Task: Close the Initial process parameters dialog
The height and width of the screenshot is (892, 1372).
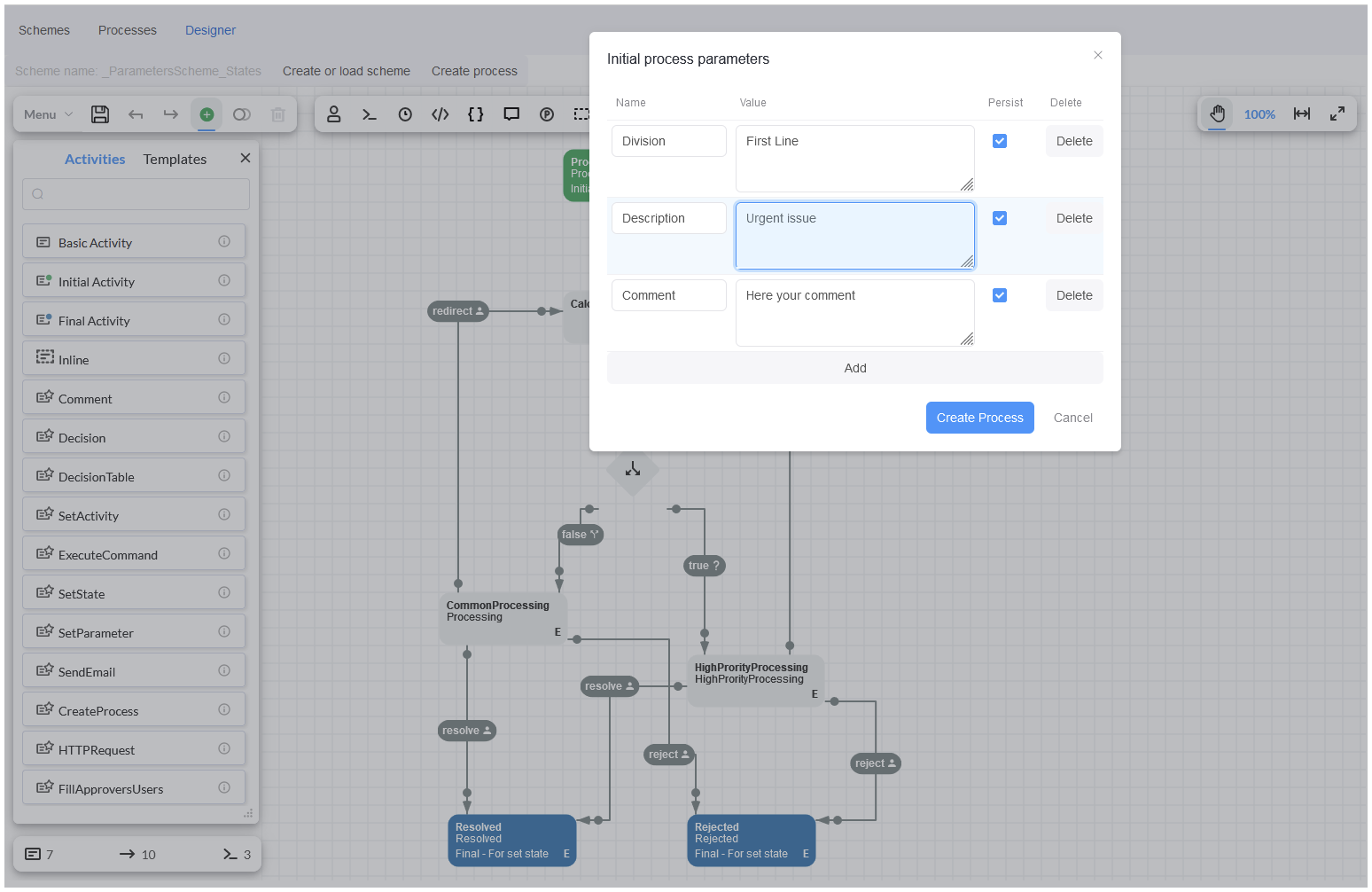Action: 1098,55
